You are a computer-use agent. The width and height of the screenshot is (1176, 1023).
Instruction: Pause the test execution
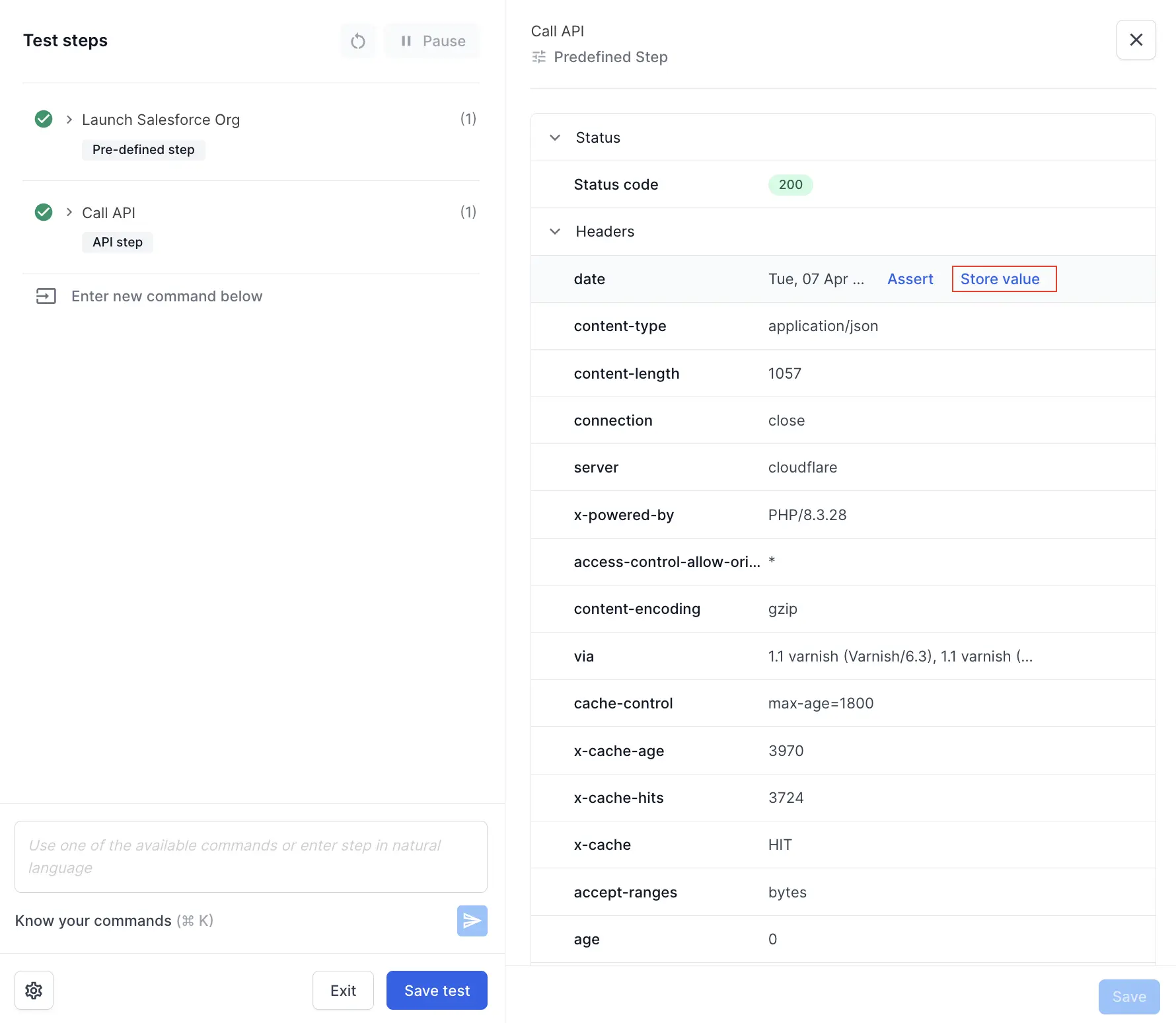[x=431, y=40]
